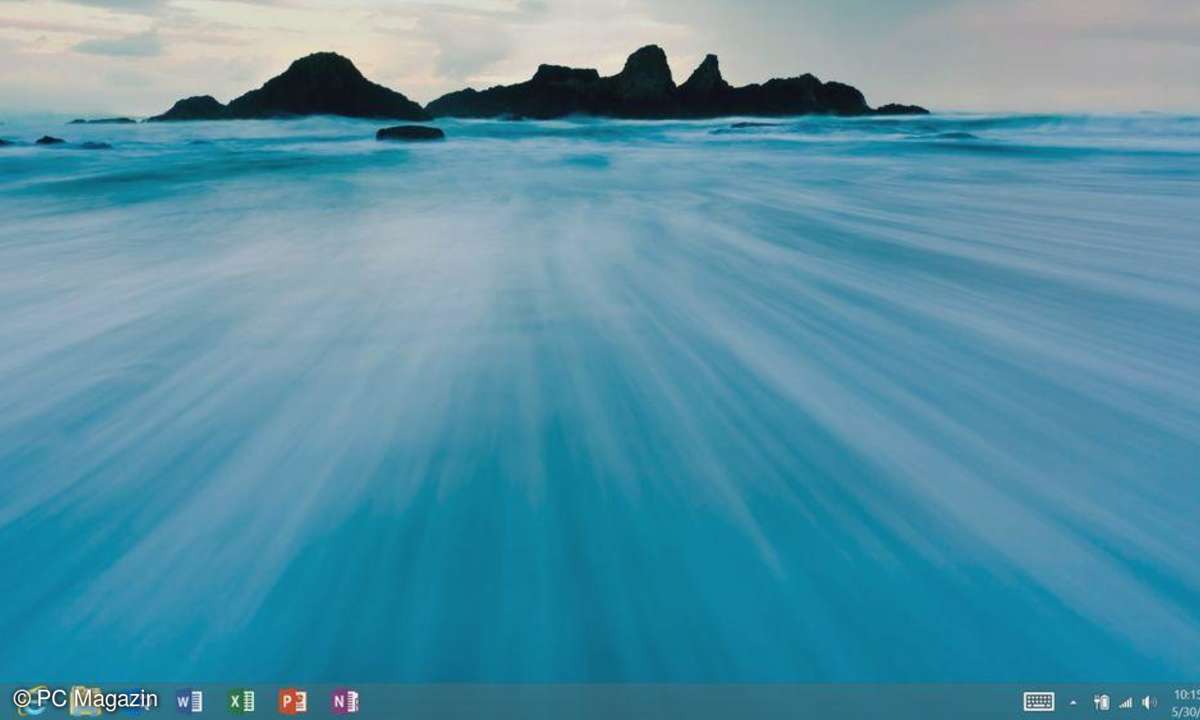Open network signal status

point(1125,702)
